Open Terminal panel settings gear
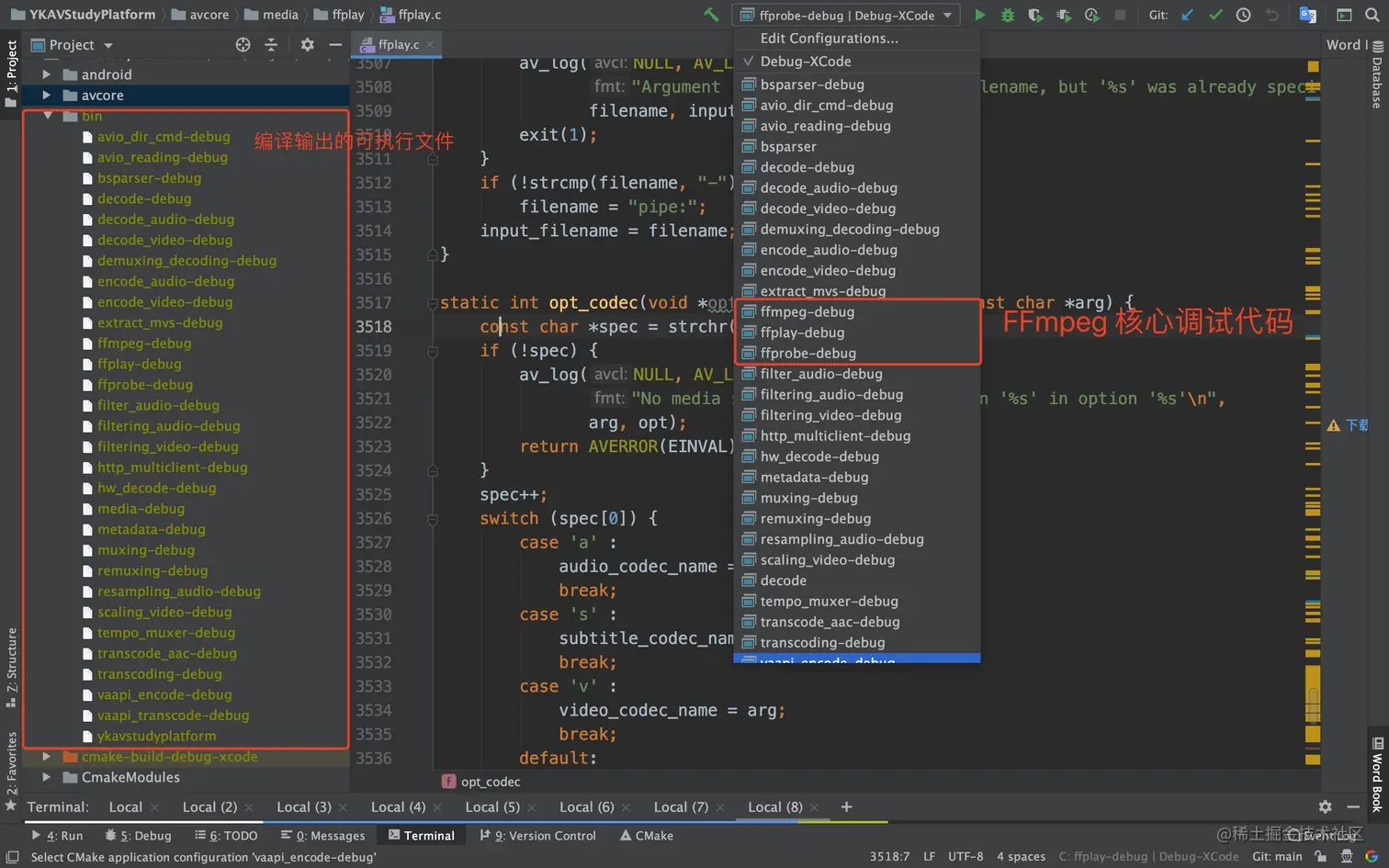Viewport: 1389px width, 868px height. pos(1325,806)
